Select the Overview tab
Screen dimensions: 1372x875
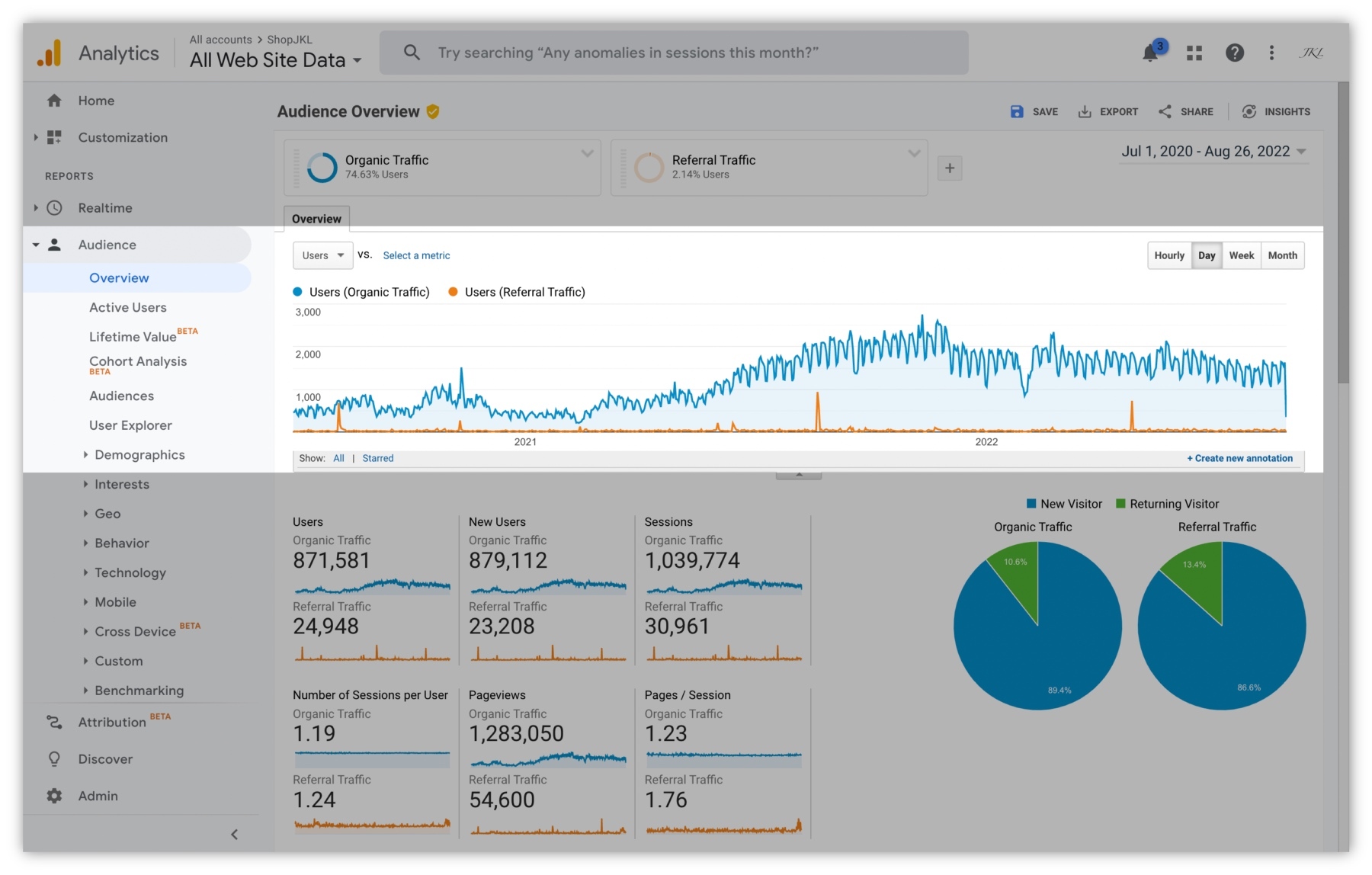316,220
